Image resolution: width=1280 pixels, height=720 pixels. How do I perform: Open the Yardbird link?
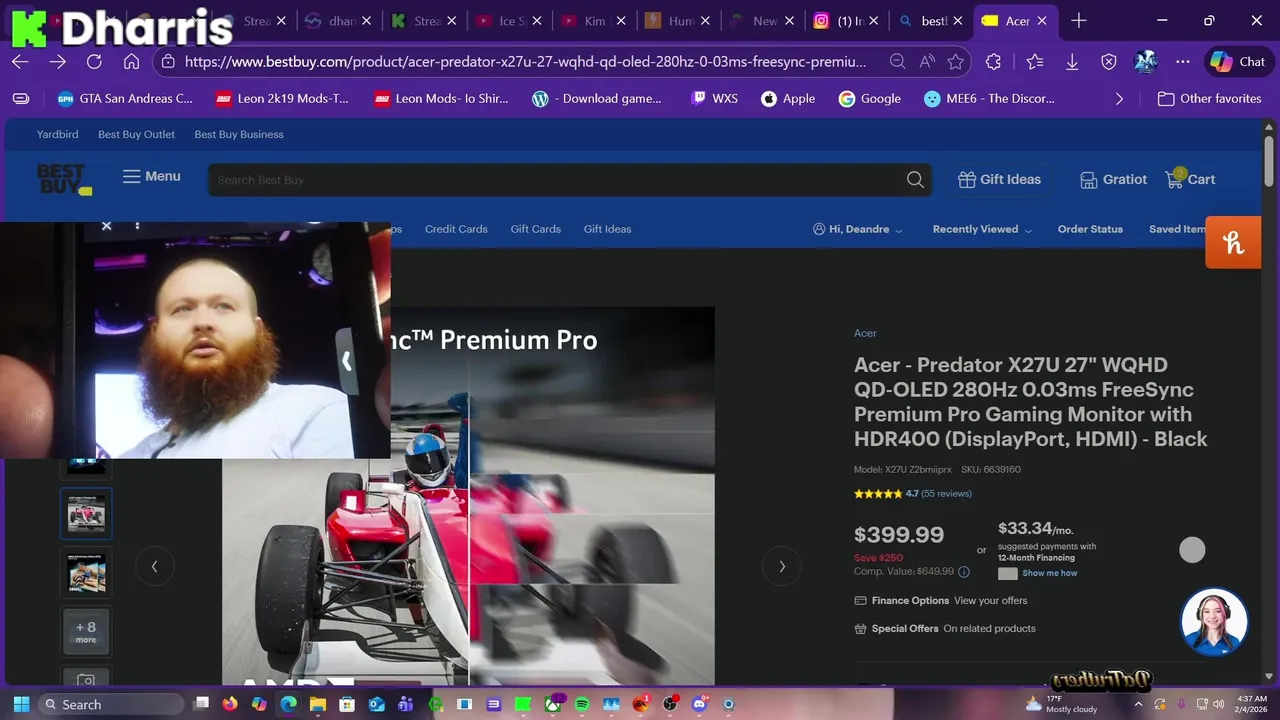pos(57,134)
